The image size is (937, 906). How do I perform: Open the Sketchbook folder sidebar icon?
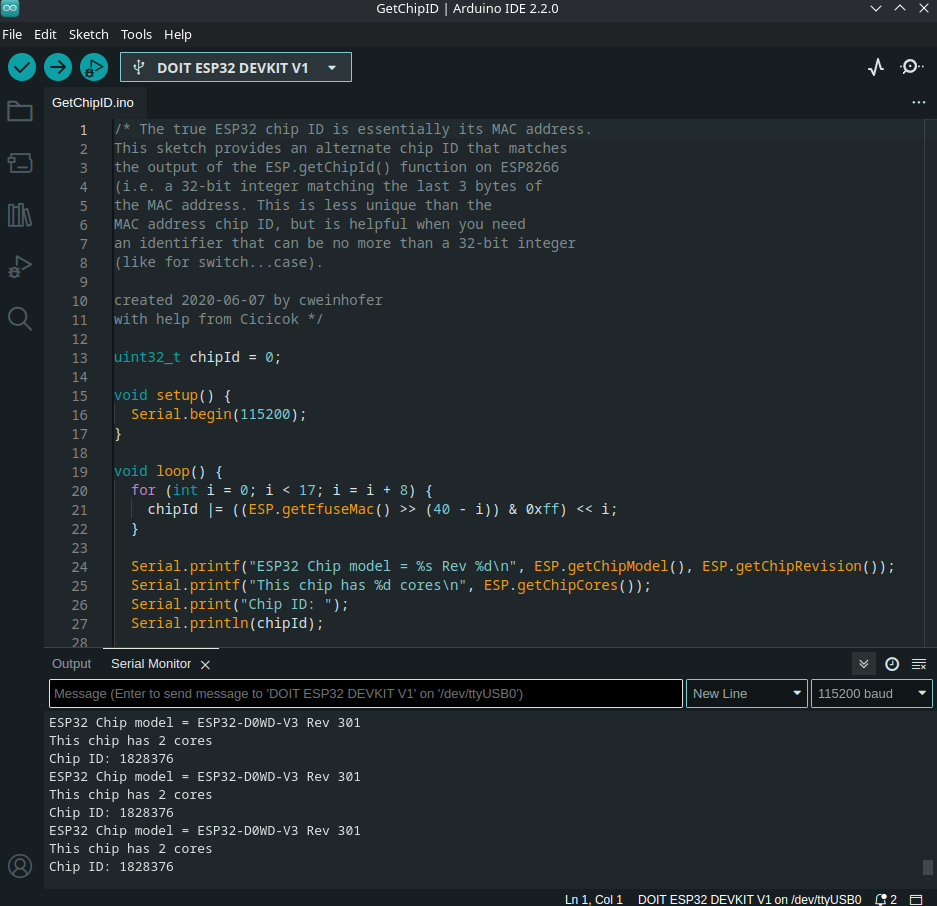pos(20,111)
